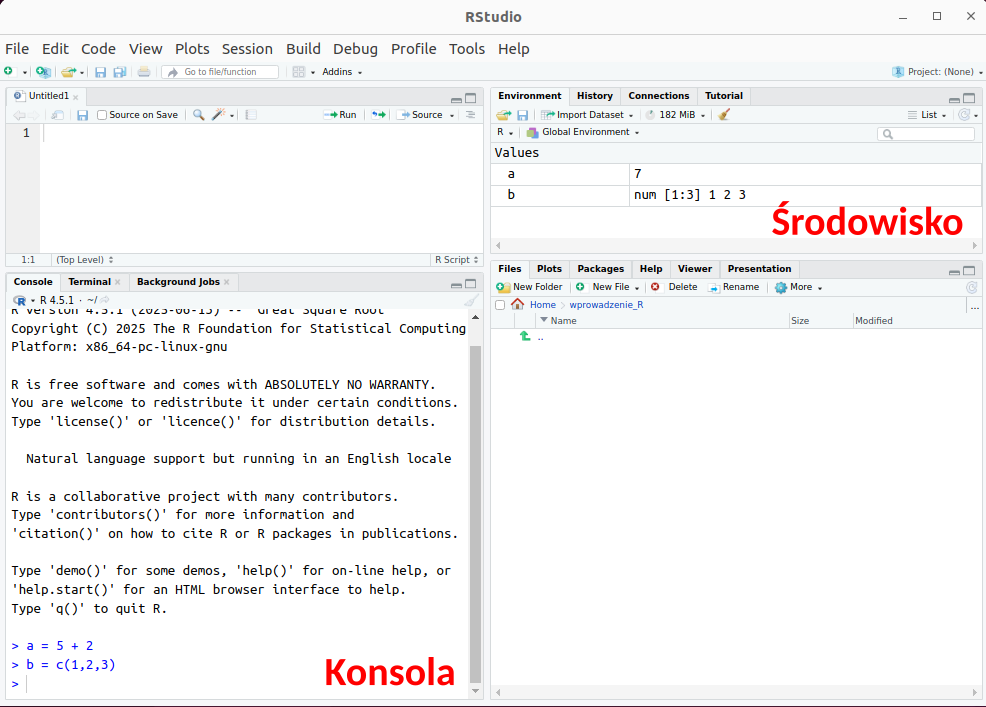
Task: Click the Run button
Action: pyautogui.click(x=340, y=114)
